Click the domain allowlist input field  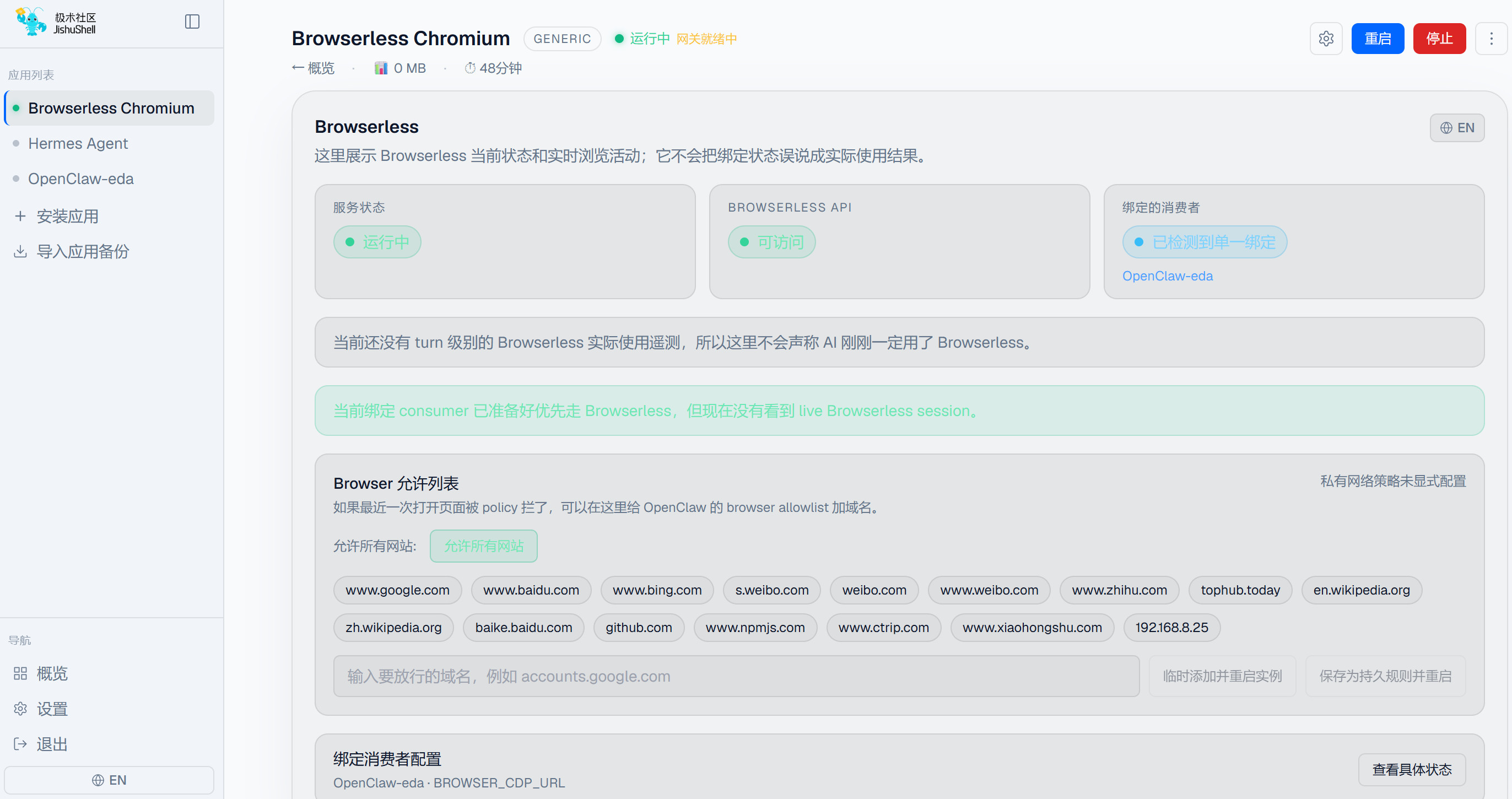point(736,676)
